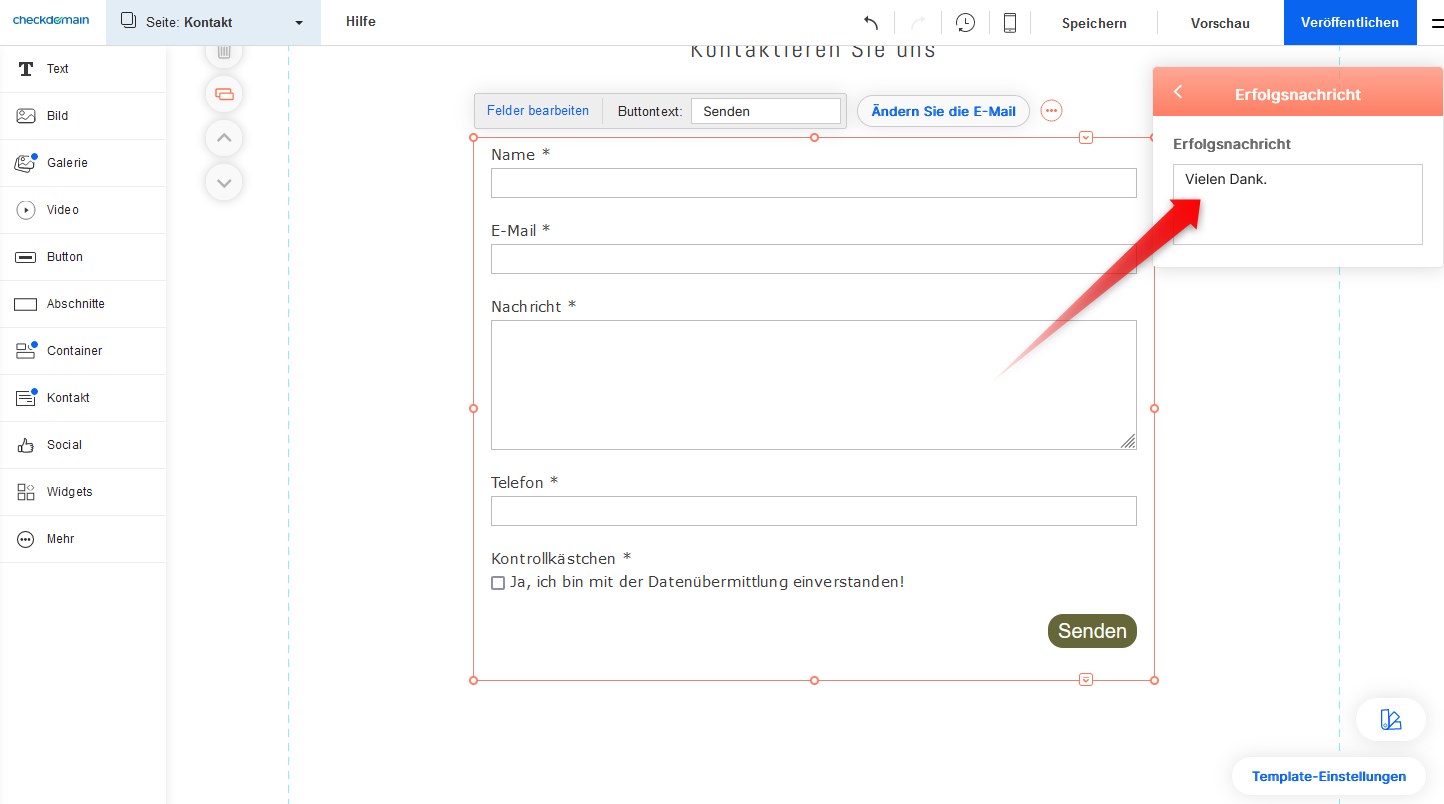This screenshot has height=804, width=1444.
Task: Click Ändern Sie die E-Mail button
Action: 943,111
